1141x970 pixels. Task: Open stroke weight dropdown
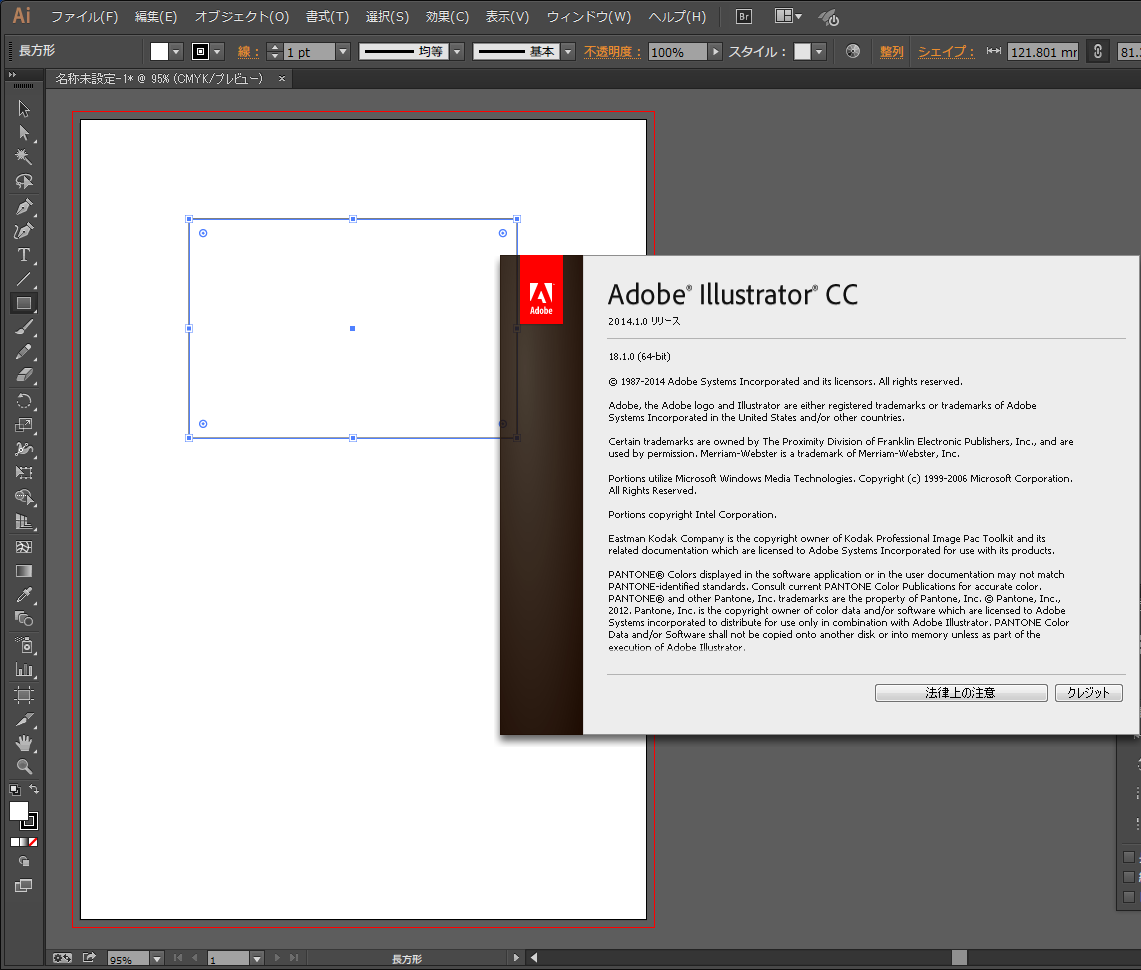click(x=343, y=52)
